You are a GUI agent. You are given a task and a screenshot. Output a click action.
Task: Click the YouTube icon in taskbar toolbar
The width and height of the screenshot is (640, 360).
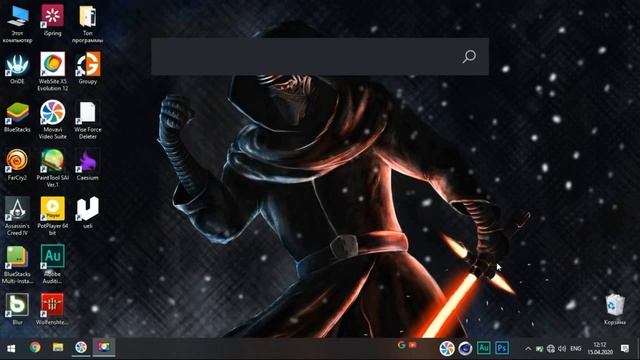click(413, 345)
